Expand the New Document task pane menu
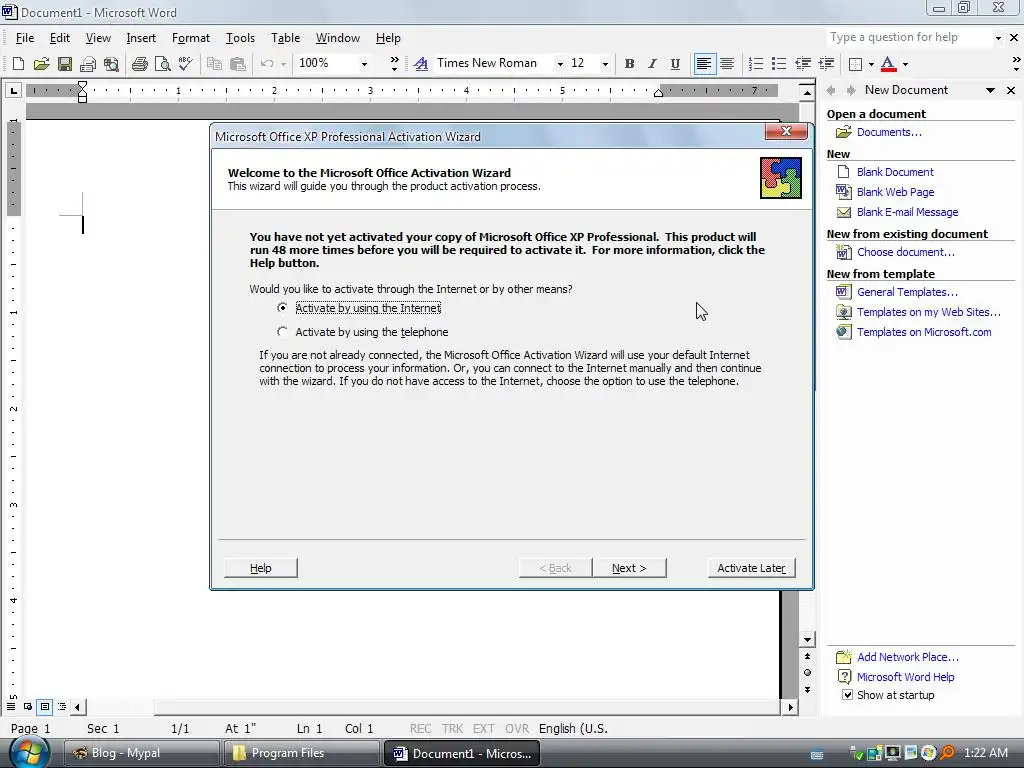Viewport: 1024px width, 768px height. pyautogui.click(x=990, y=90)
